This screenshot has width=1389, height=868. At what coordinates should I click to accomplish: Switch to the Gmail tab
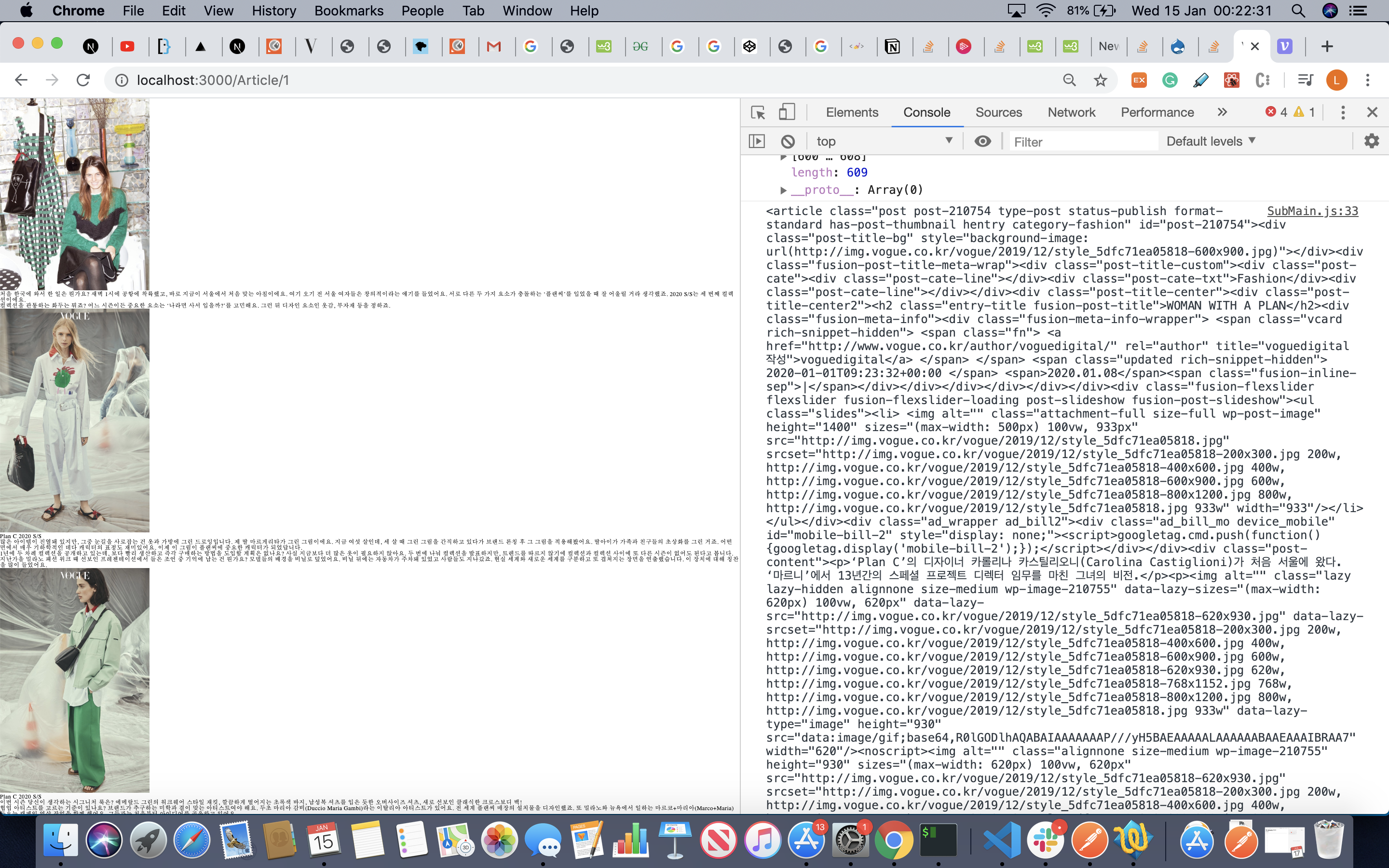(x=493, y=46)
